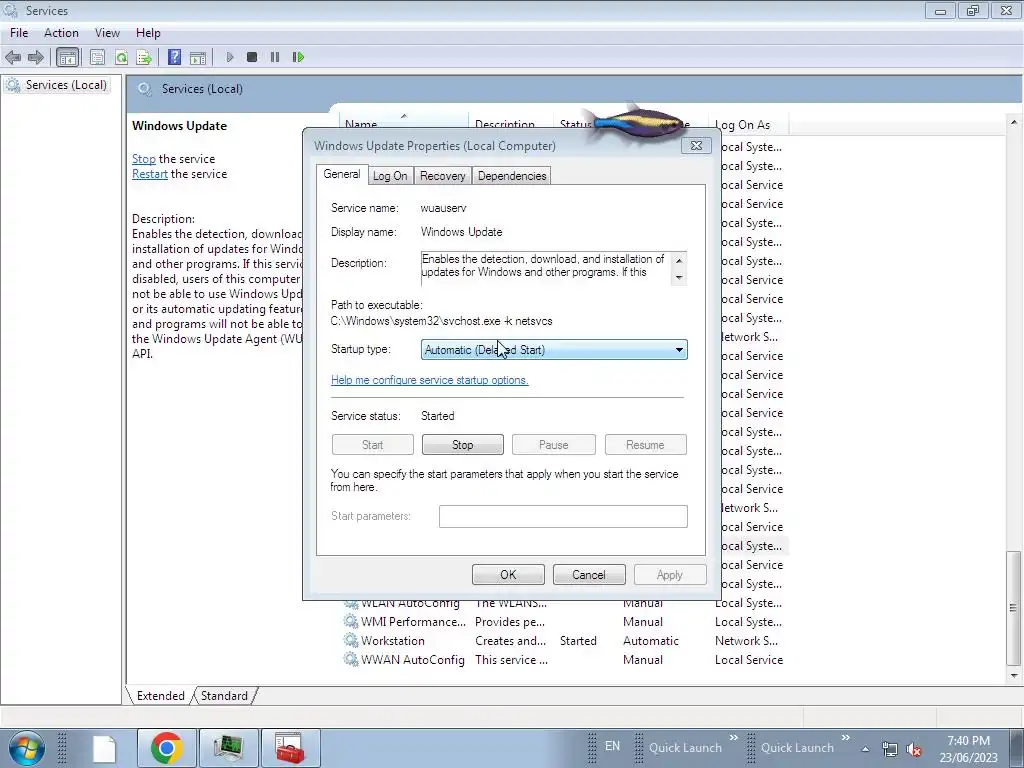The width and height of the screenshot is (1024, 768).
Task: Click the Export List toolbar icon
Action: (x=144, y=57)
